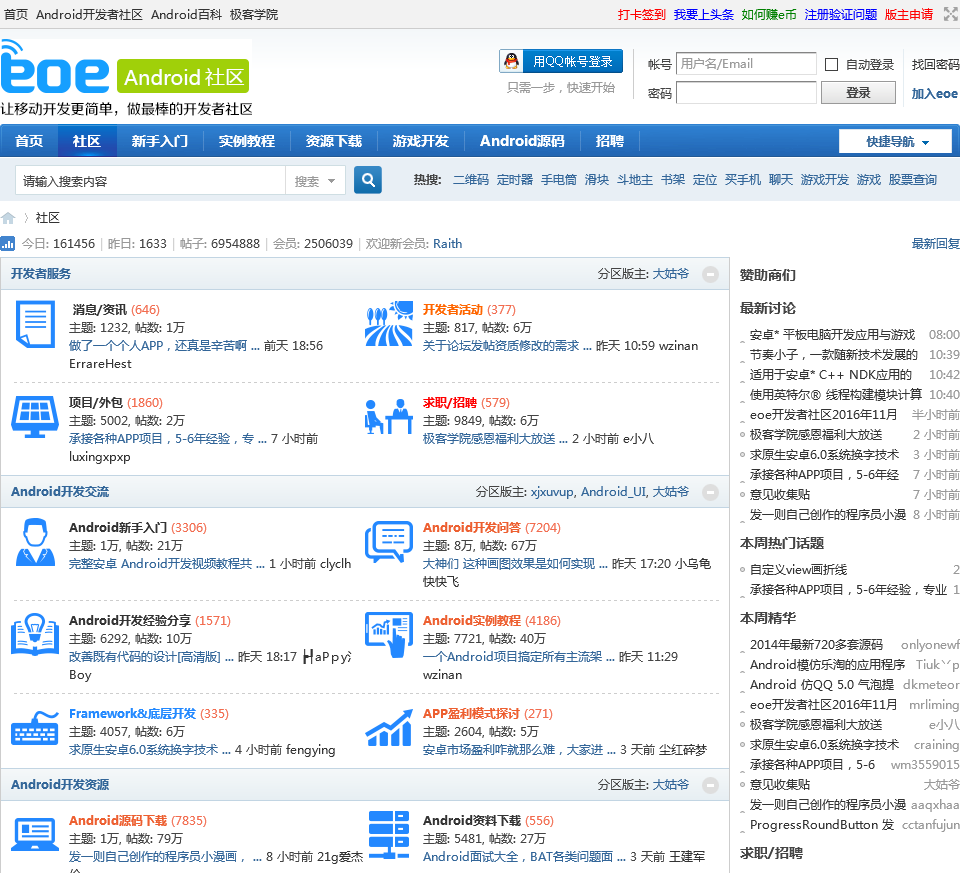Go to 首页 in the blue nav bar
960x873 pixels.
pyautogui.click(x=29, y=141)
